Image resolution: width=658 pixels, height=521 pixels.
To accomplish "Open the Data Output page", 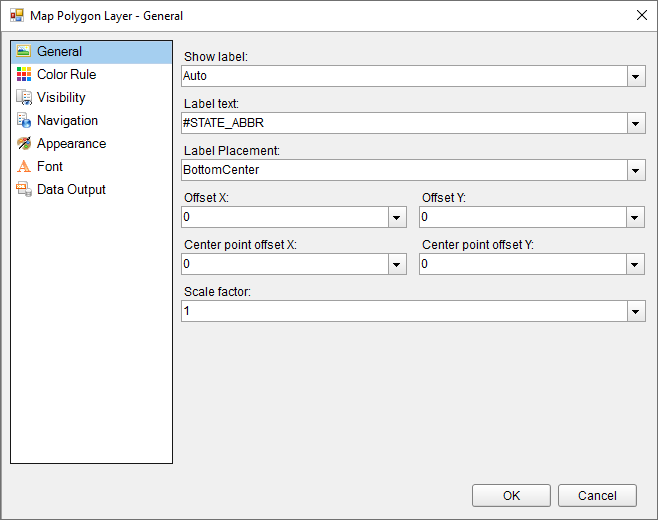I will click(71, 190).
